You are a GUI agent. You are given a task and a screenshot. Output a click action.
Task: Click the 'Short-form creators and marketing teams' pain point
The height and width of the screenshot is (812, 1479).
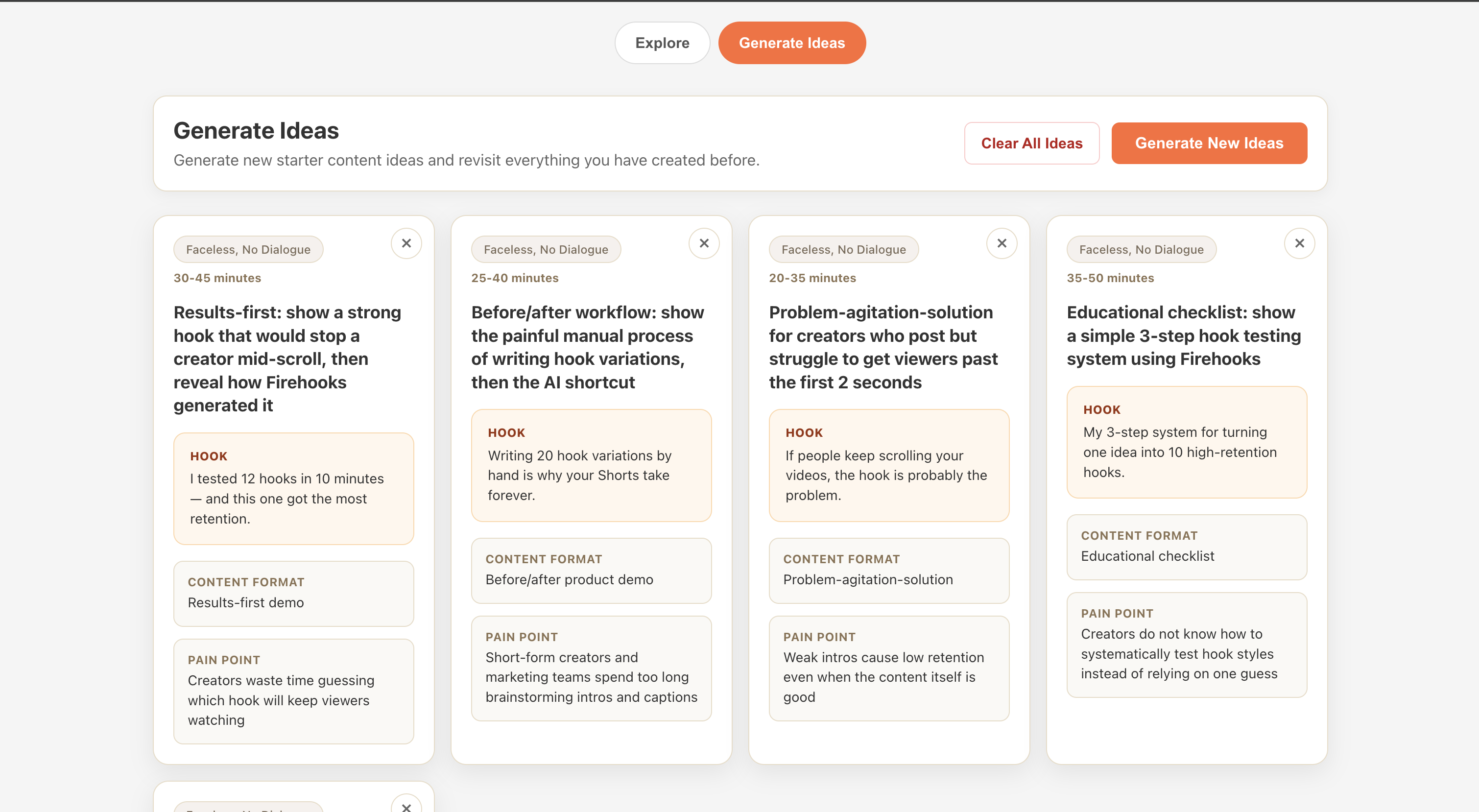pyautogui.click(x=592, y=669)
